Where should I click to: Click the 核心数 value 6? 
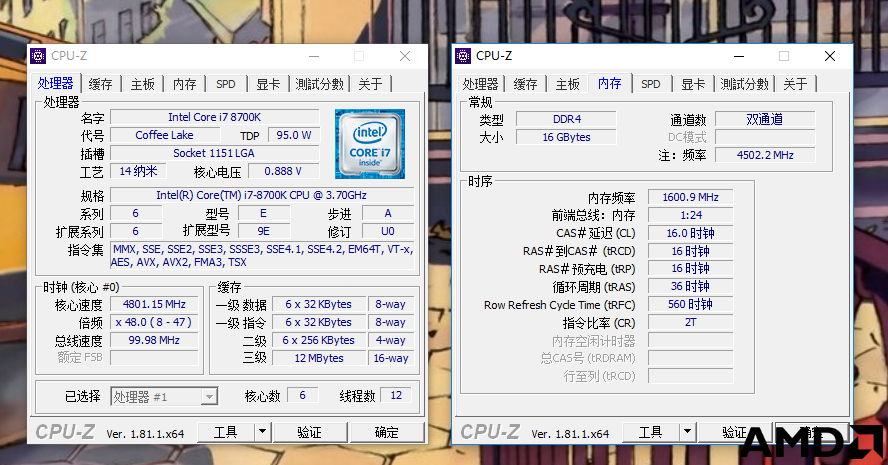(x=302, y=395)
